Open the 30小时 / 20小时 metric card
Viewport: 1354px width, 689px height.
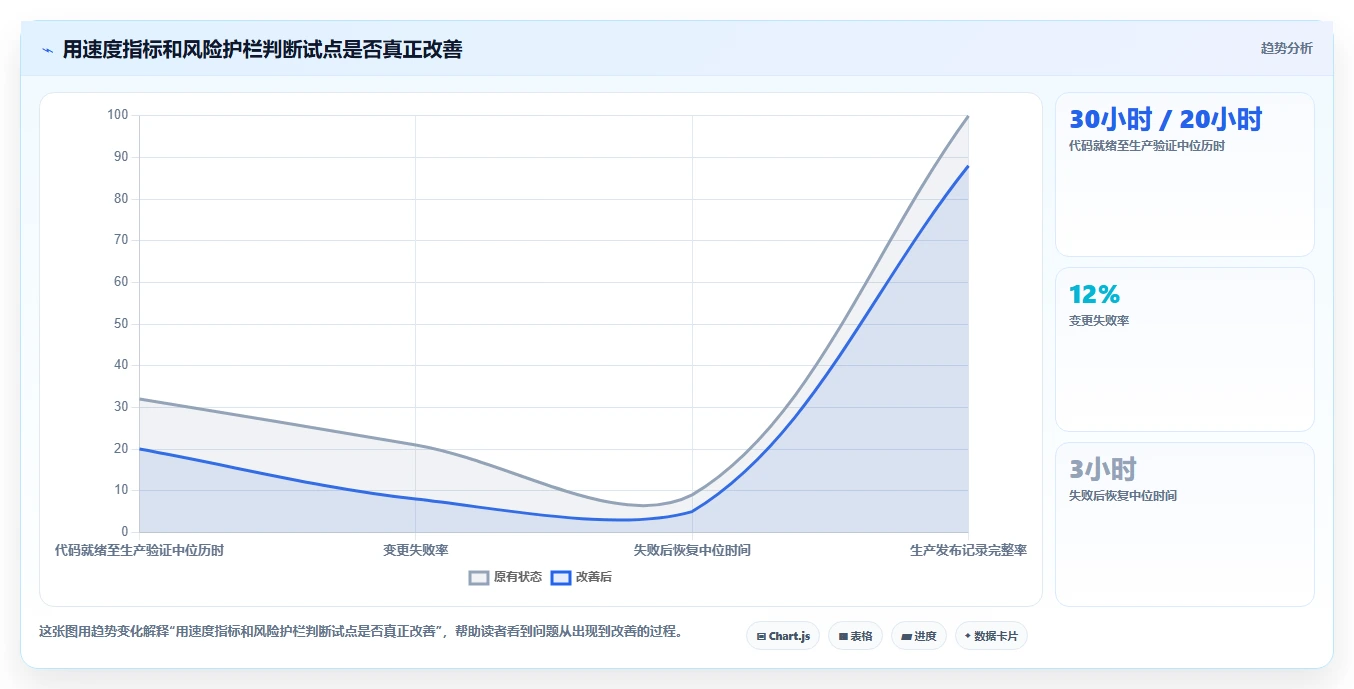click(x=1184, y=175)
